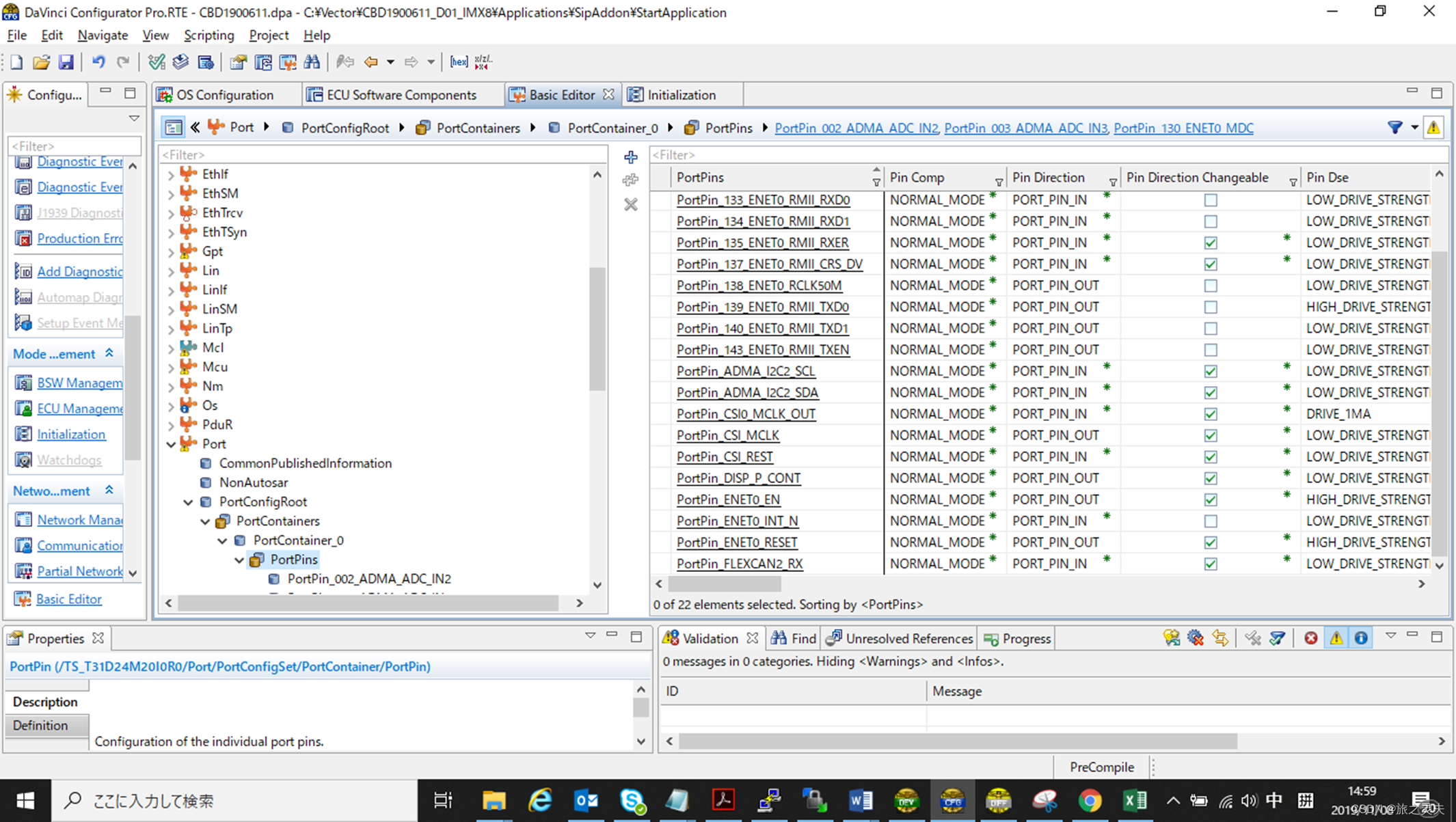Switch to the ECU Software Components tab

[400, 95]
